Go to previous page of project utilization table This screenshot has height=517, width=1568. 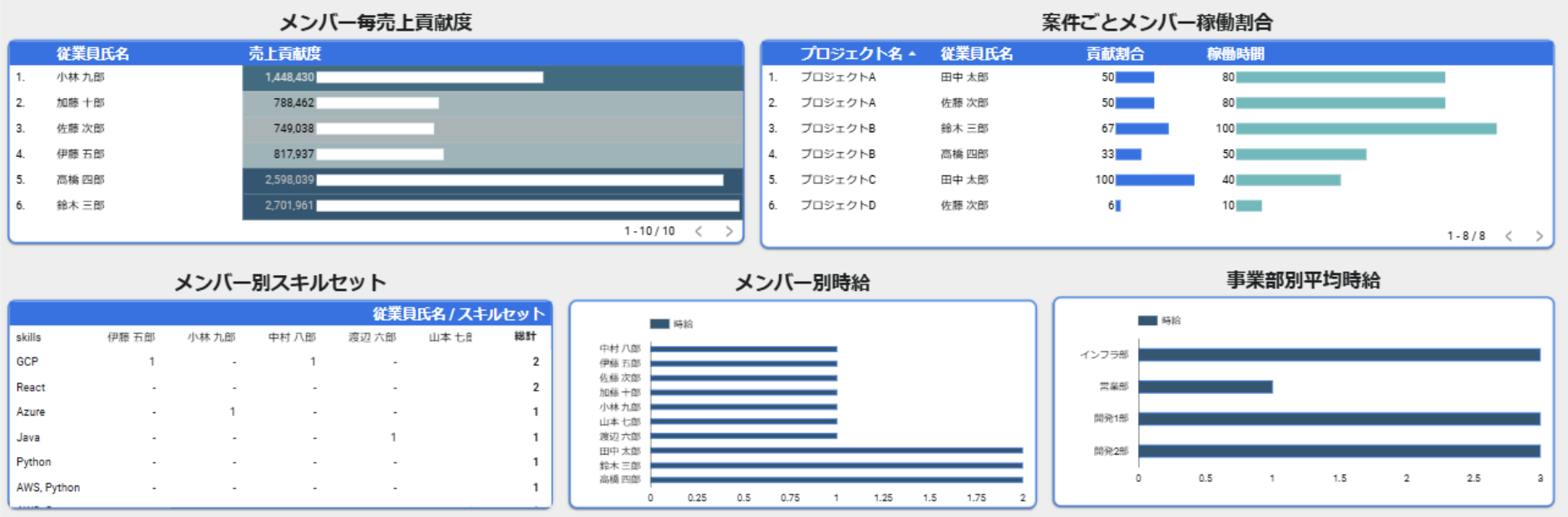tap(1508, 236)
